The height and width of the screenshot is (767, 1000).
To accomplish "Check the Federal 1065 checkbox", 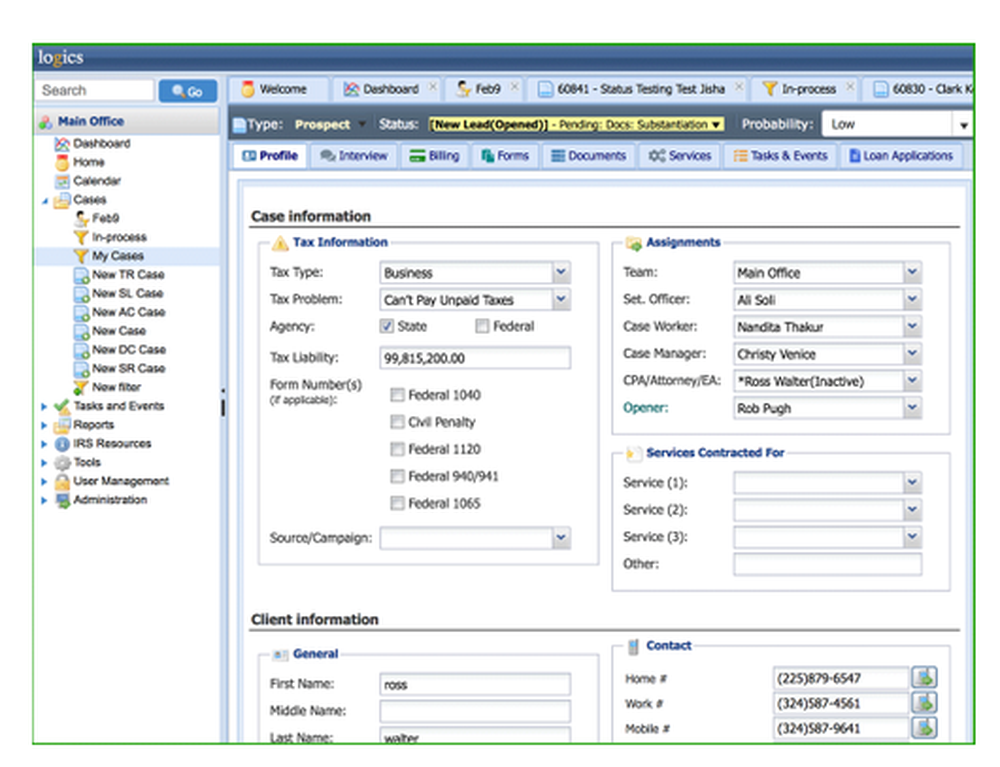I will (x=397, y=504).
